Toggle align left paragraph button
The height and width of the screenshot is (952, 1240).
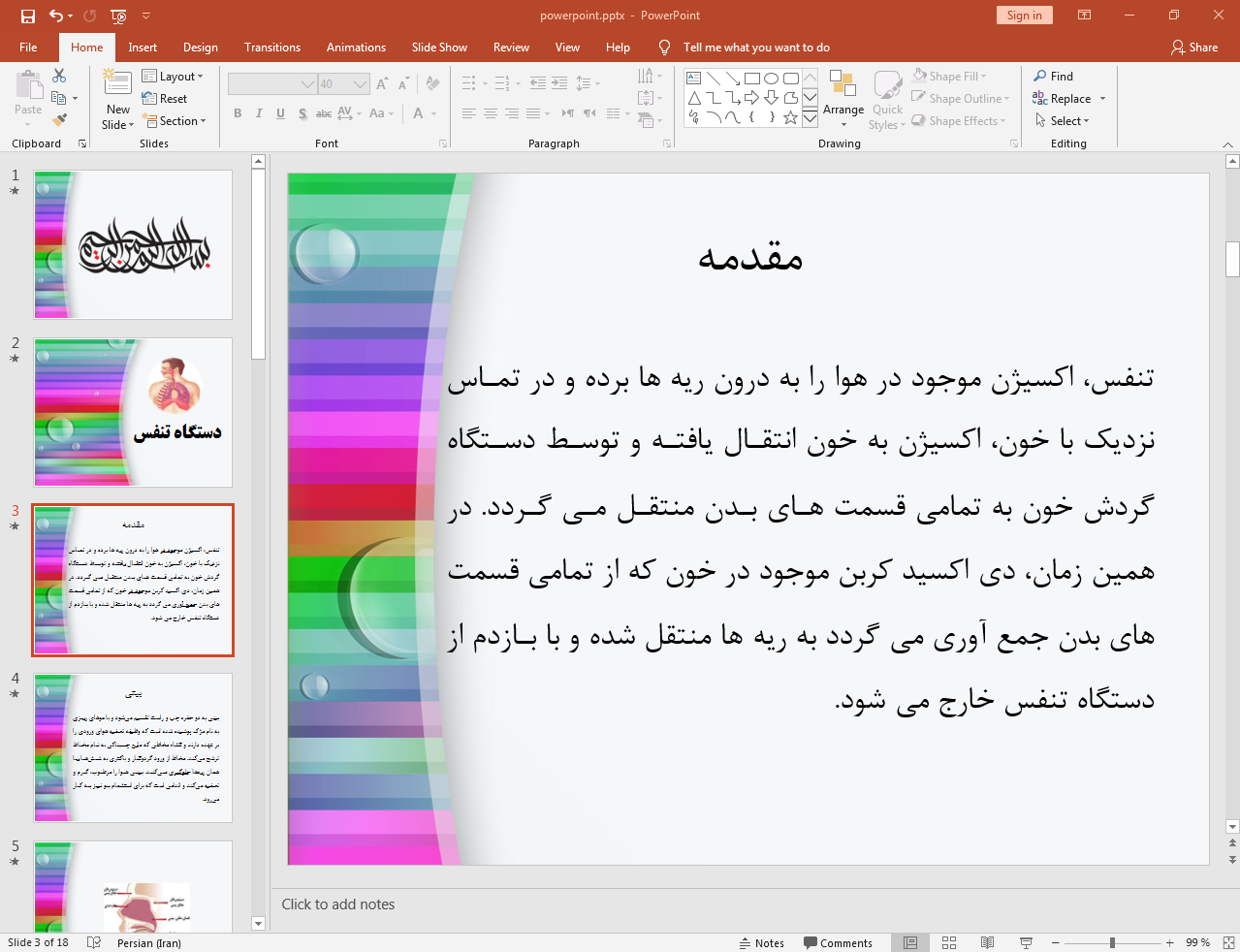(469, 113)
